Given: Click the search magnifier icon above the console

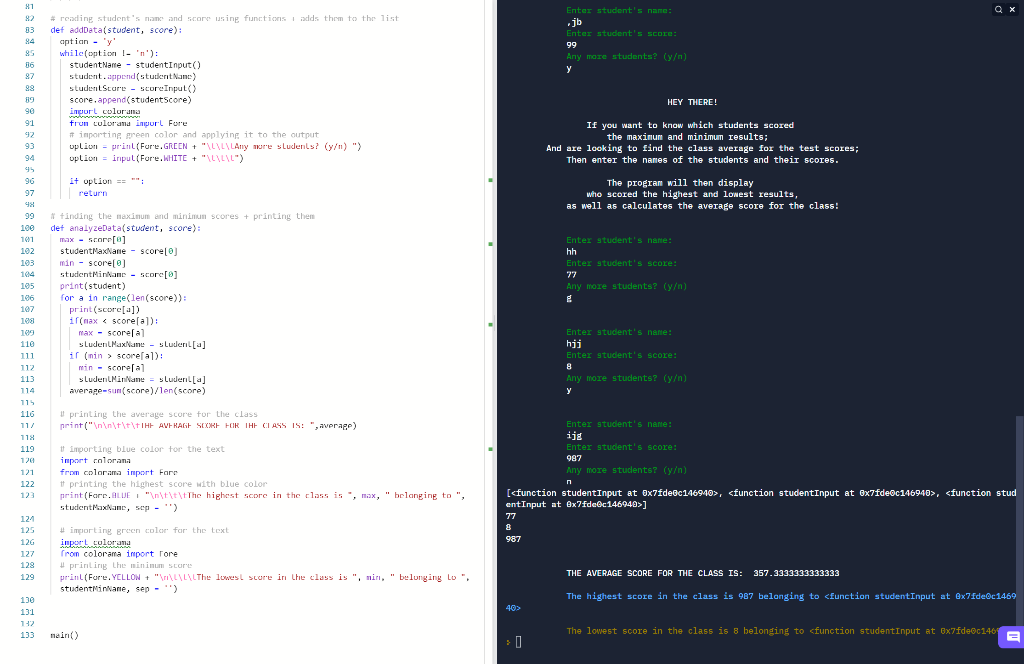Looking at the screenshot, I should pyautogui.click(x=997, y=8).
